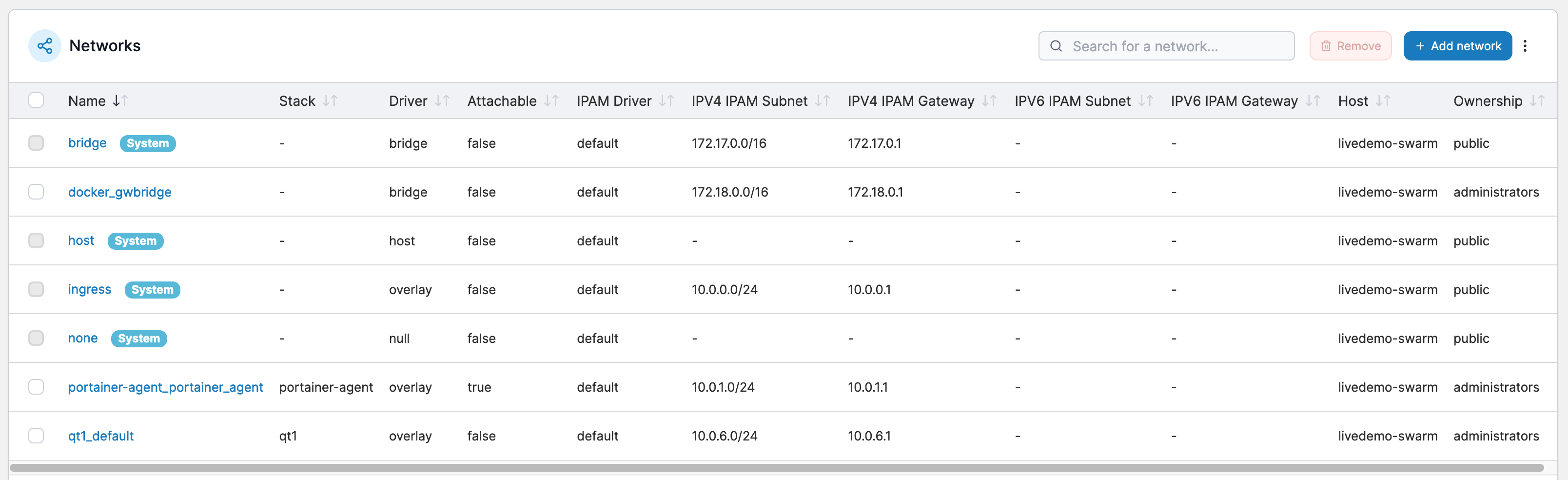
Task: Tick the portainer-agent_portainer_agent row checkbox
Action: coord(36,387)
